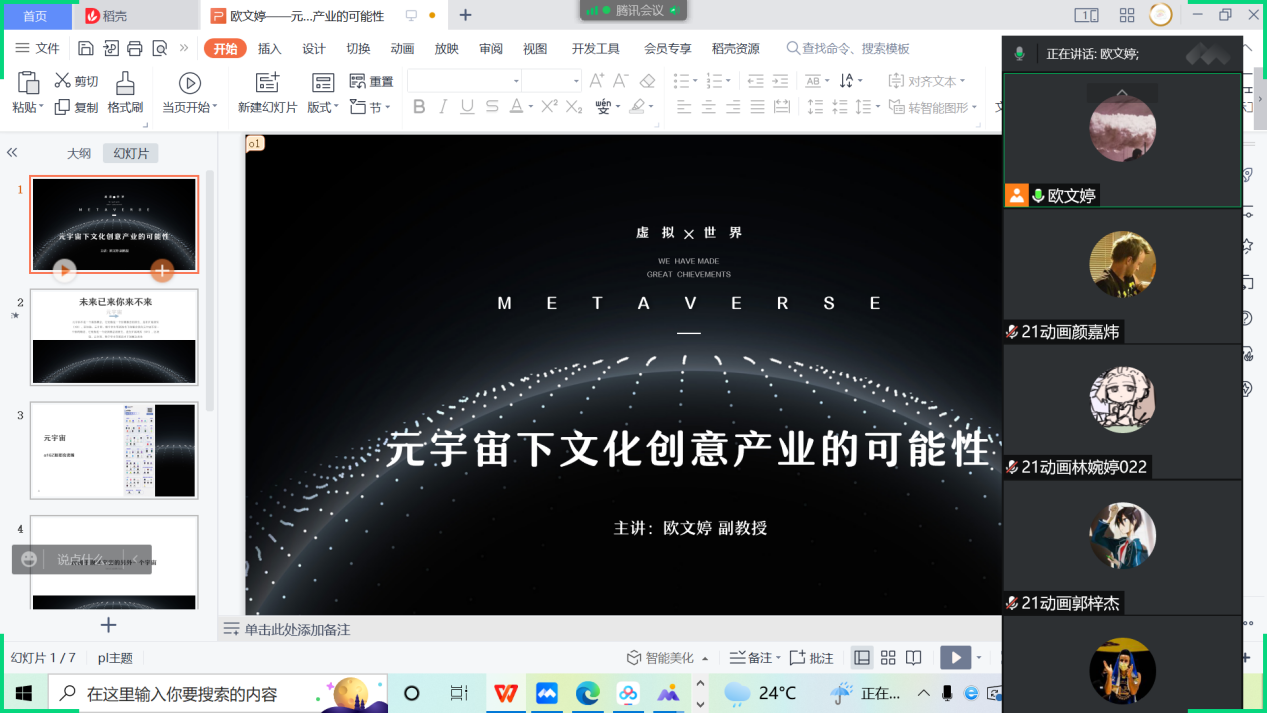Screen dimensions: 1267x713
Task: Increase list indent level
Action: tap(780, 81)
